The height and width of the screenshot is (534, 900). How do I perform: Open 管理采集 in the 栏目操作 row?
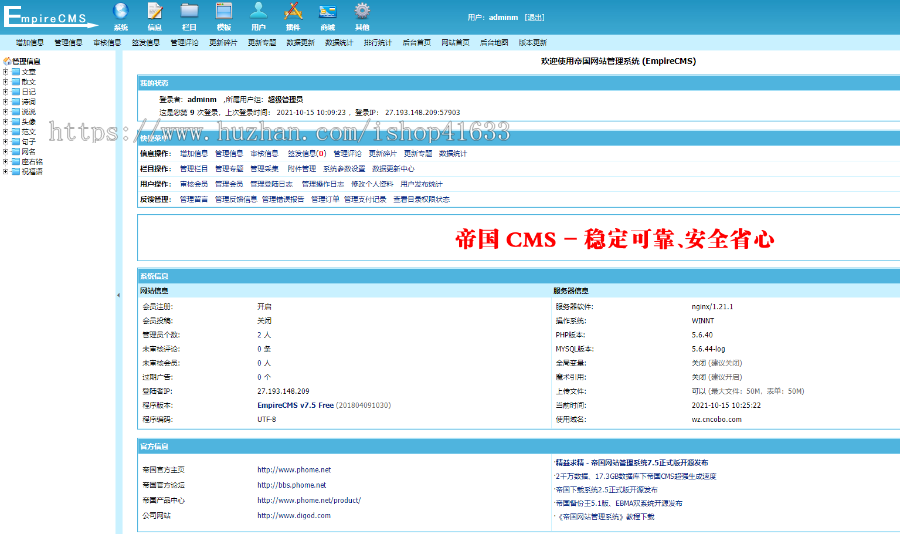(x=265, y=169)
